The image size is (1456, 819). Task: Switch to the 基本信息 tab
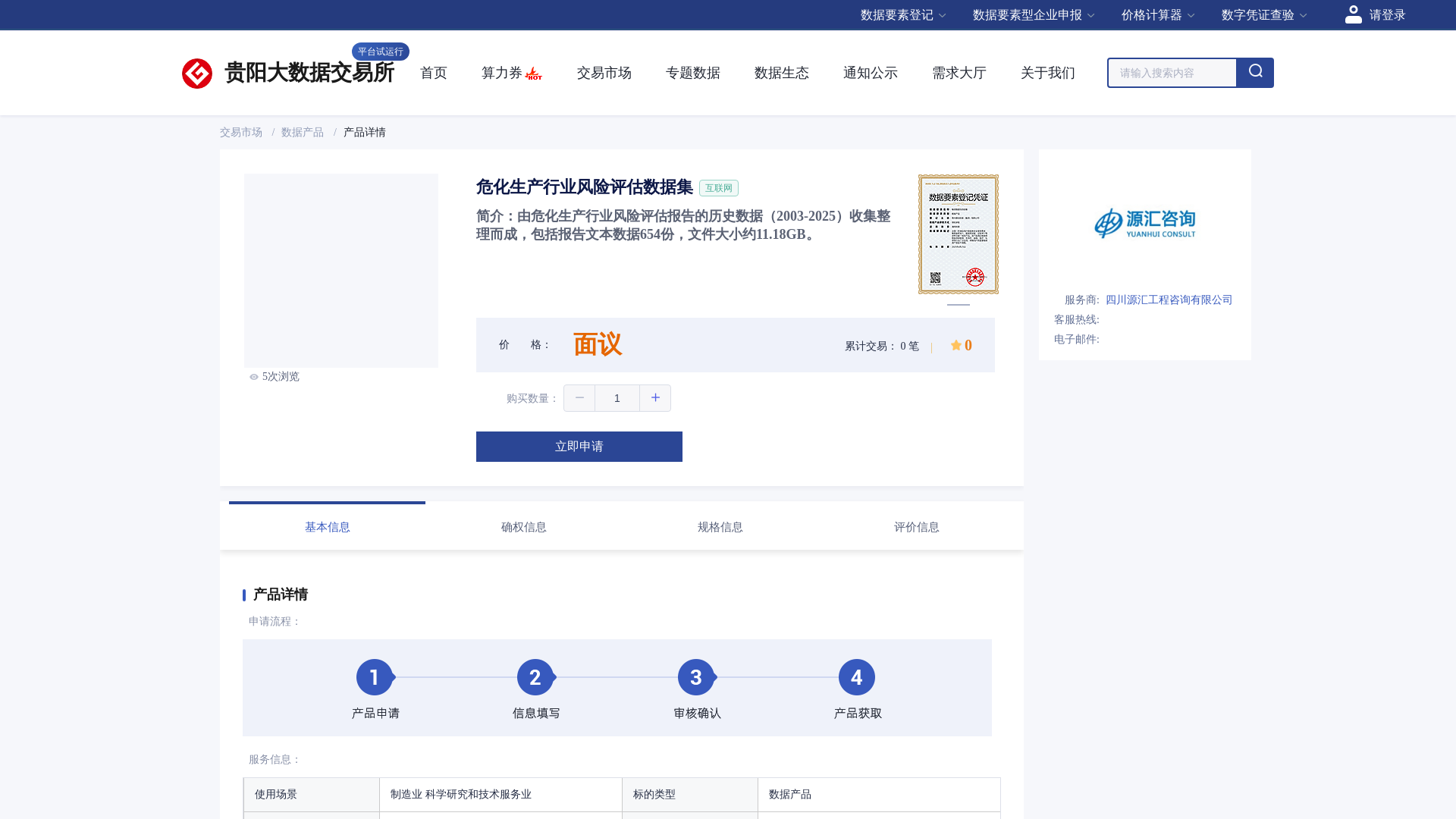pos(328,527)
